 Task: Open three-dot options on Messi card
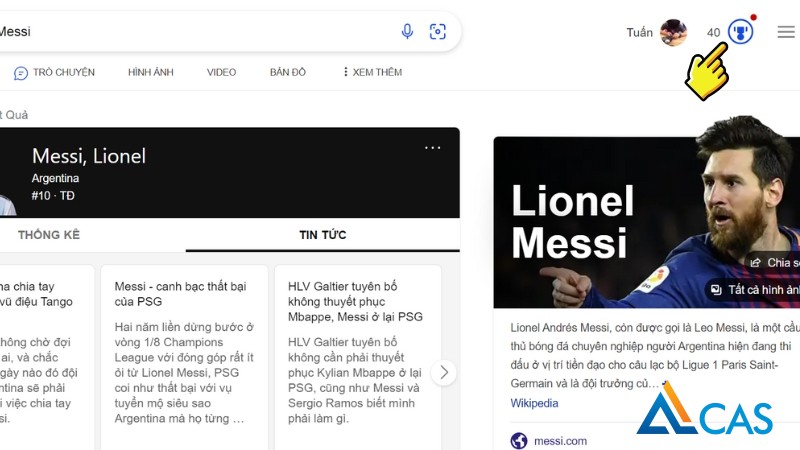(432, 148)
